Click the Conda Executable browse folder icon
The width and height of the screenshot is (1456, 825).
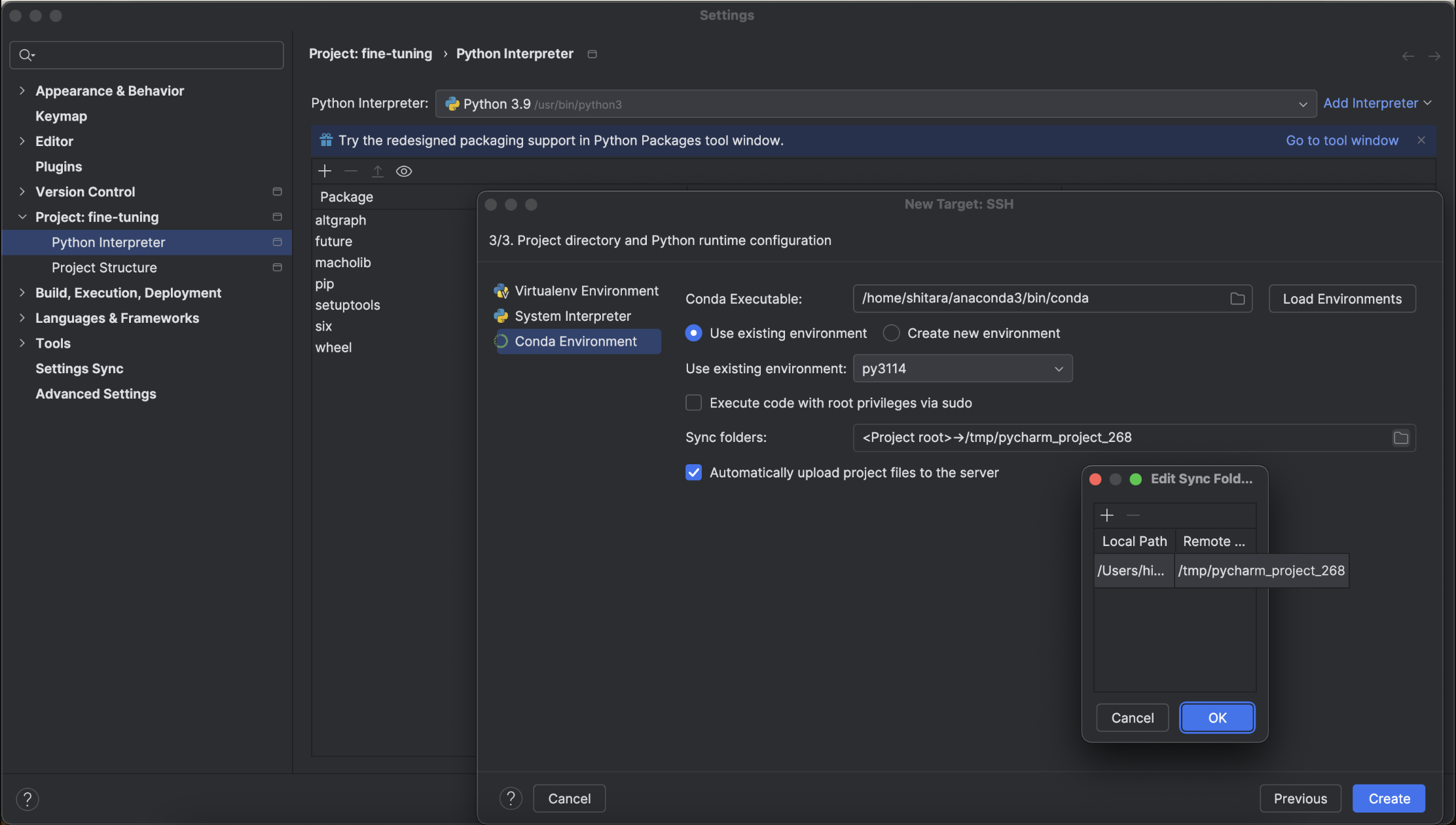point(1237,299)
